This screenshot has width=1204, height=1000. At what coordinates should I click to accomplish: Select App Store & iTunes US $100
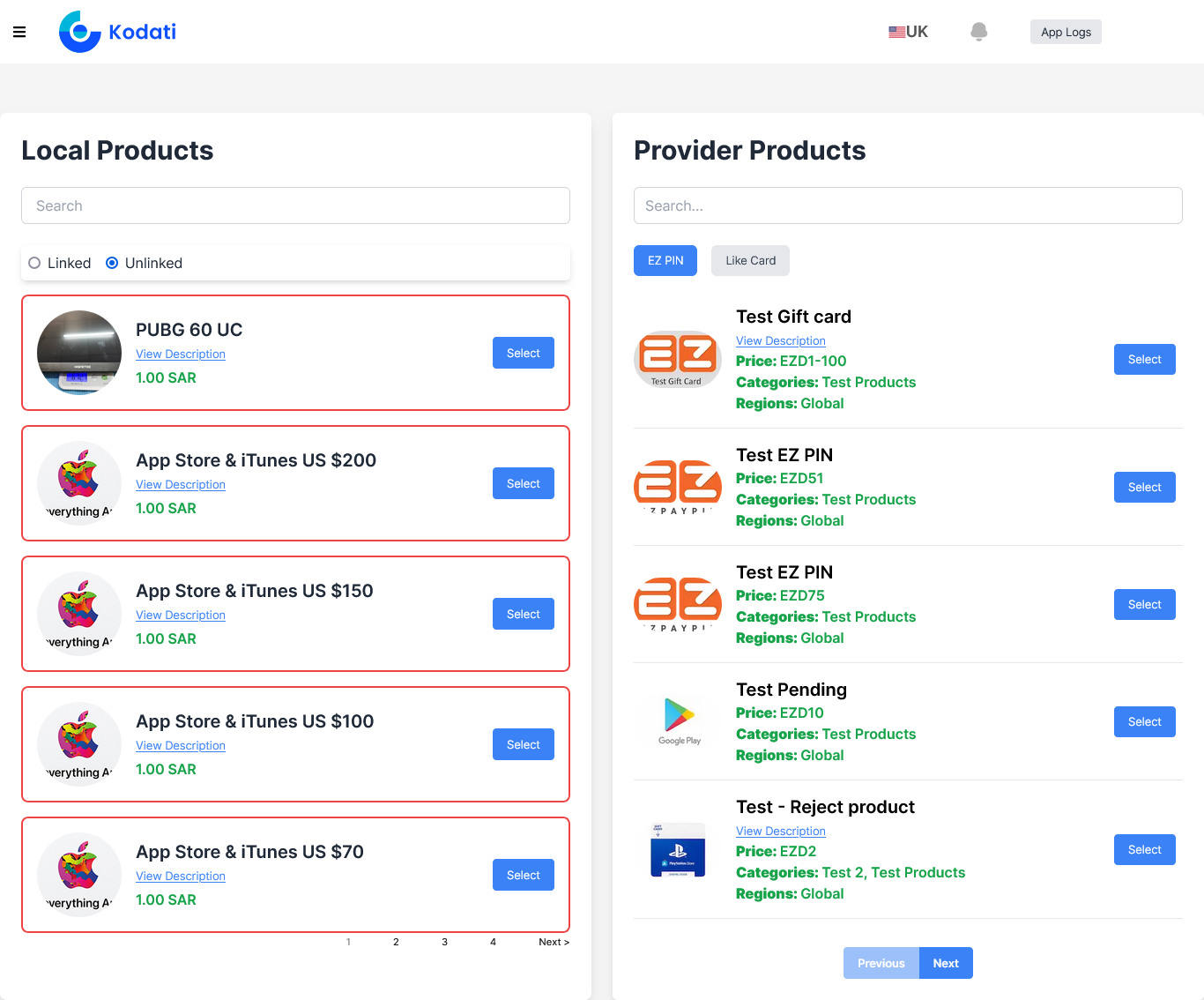coord(524,744)
